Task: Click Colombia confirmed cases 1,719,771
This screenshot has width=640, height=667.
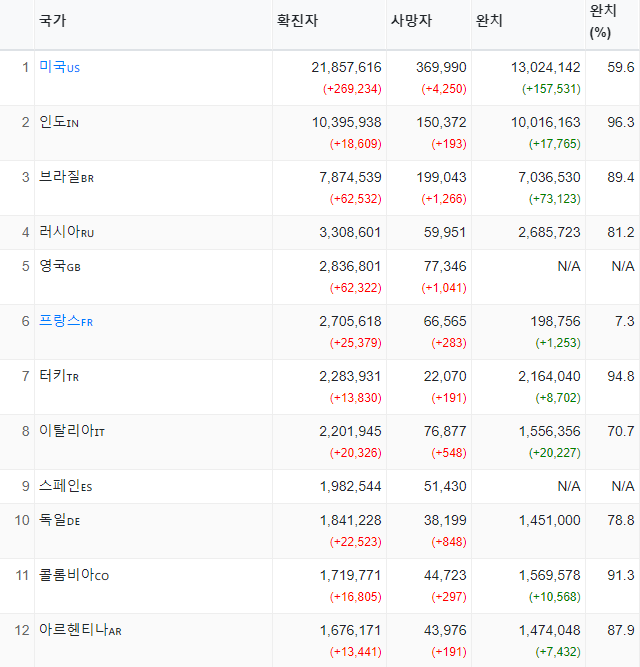Action: click(x=350, y=575)
